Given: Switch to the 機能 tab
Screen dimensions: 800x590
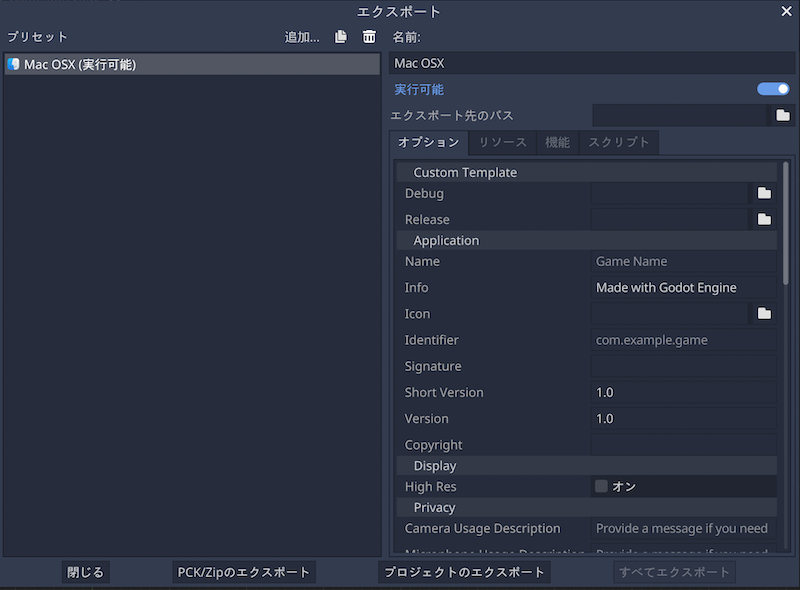Looking at the screenshot, I should click(557, 143).
